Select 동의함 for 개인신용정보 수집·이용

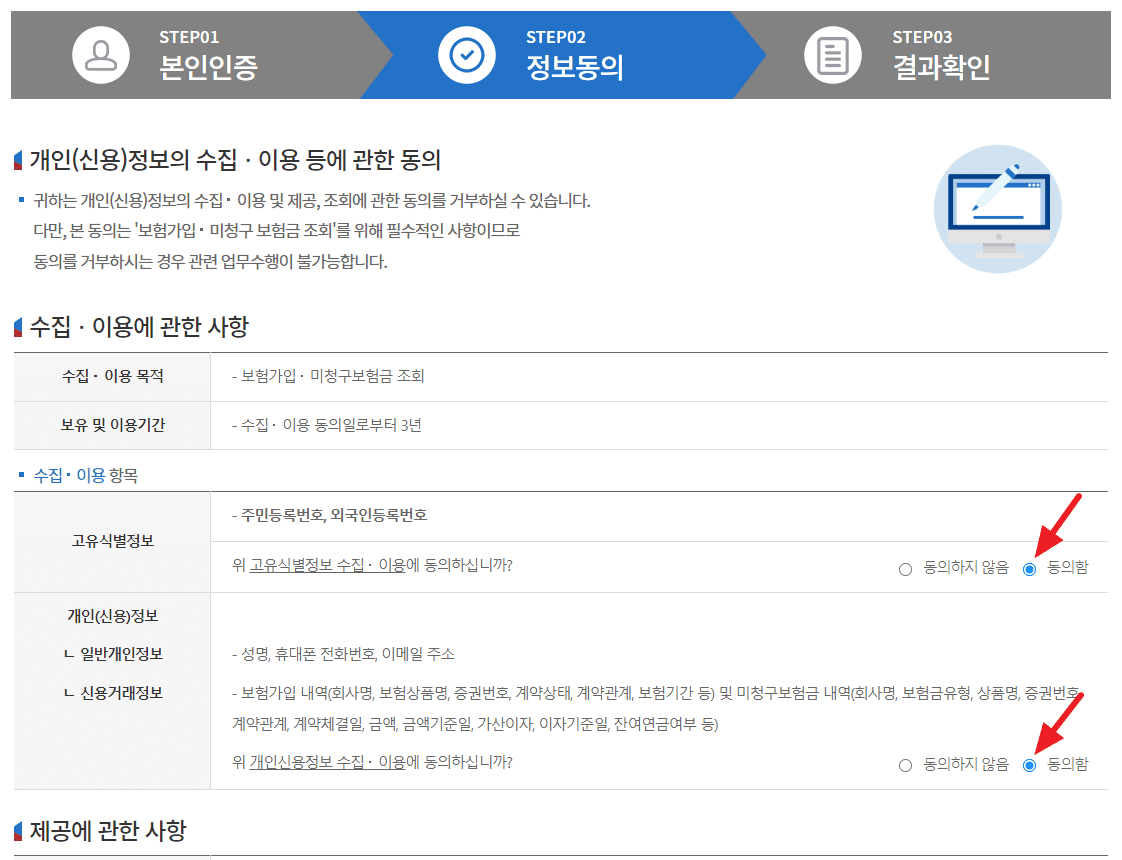[x=1029, y=766]
